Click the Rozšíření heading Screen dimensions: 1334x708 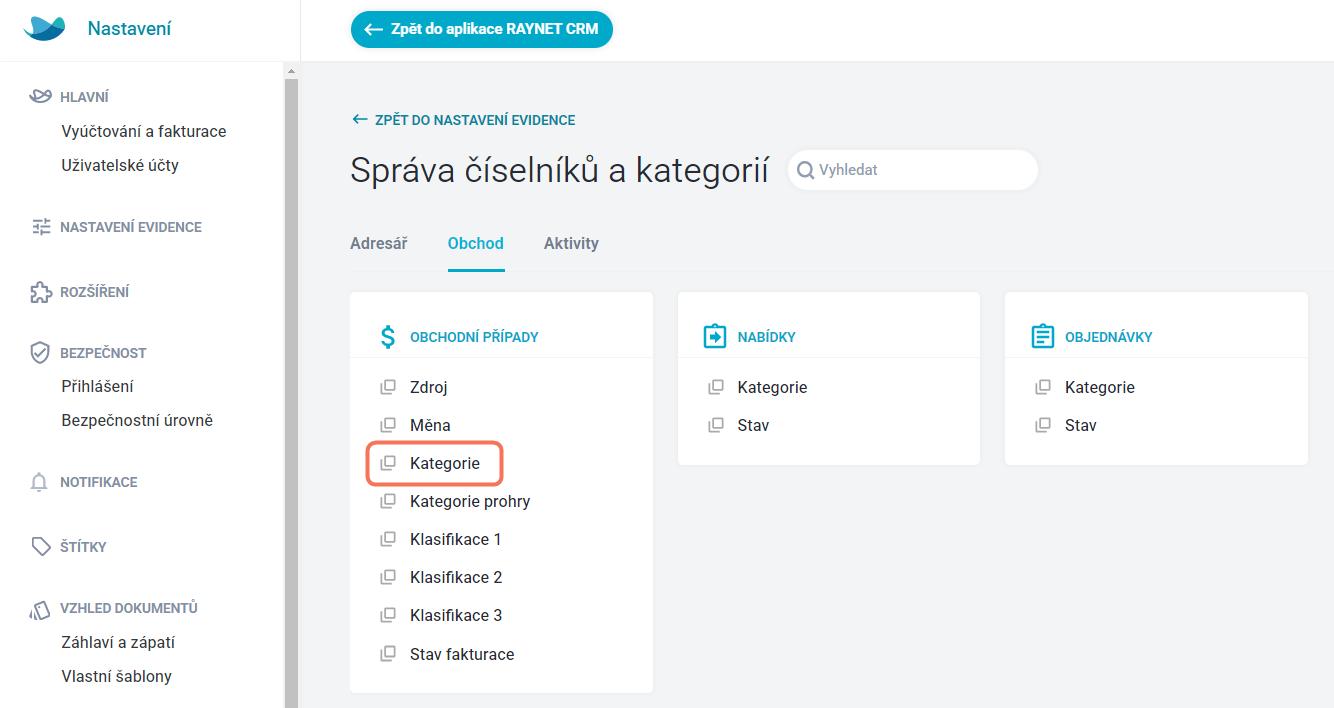pos(94,292)
